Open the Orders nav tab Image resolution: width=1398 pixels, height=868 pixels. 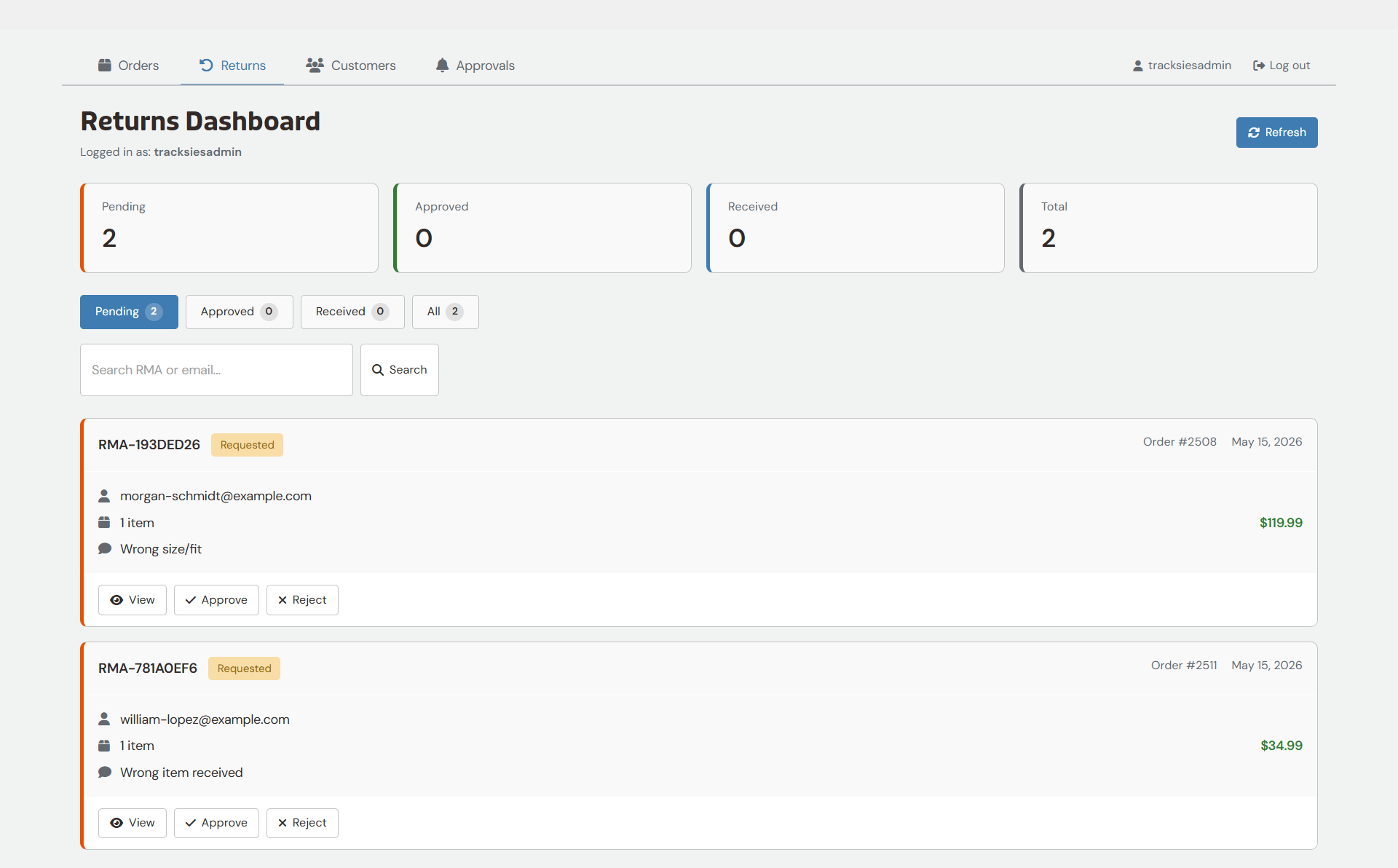(128, 66)
